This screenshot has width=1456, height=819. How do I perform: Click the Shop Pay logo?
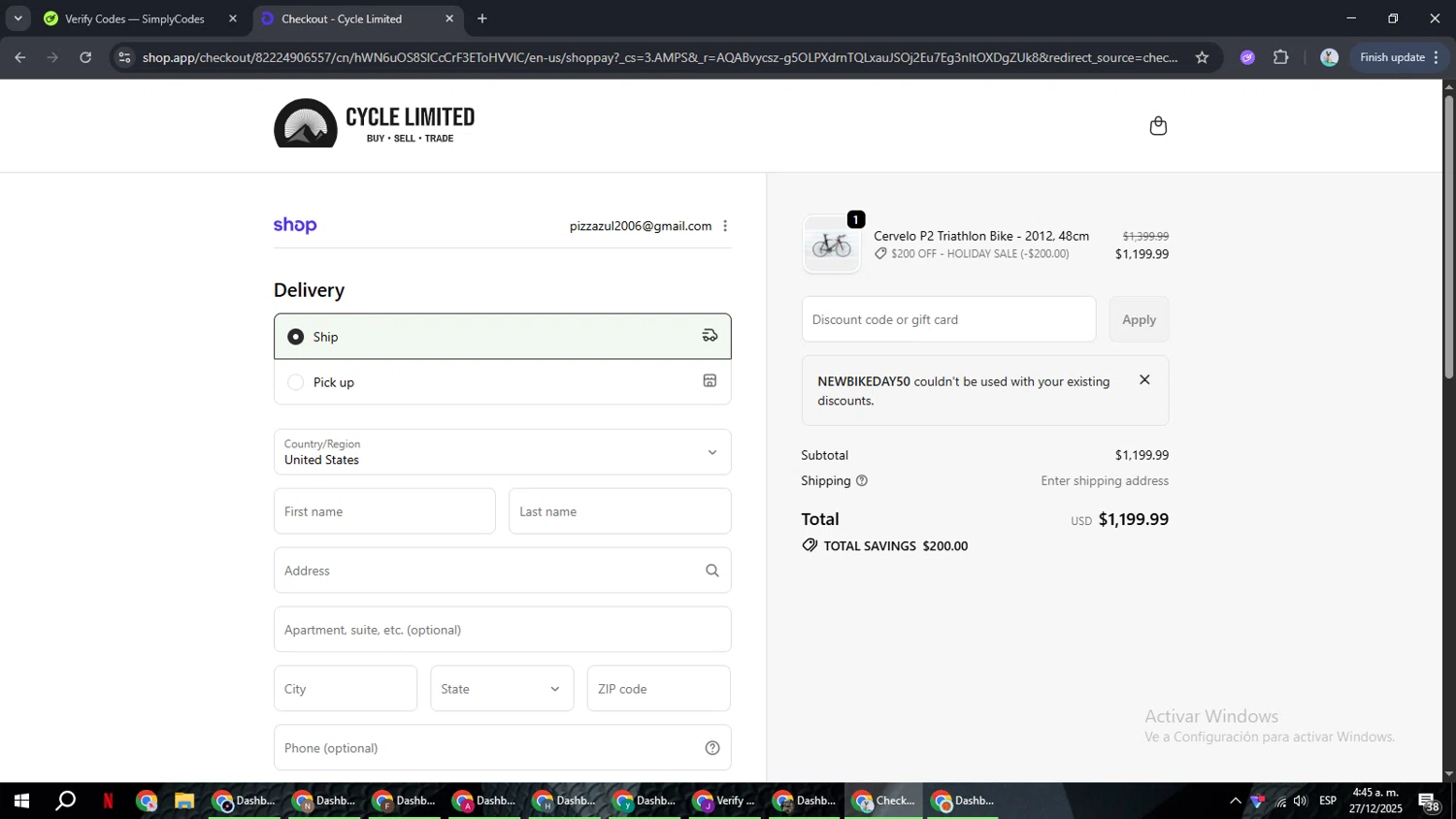pyautogui.click(x=295, y=225)
